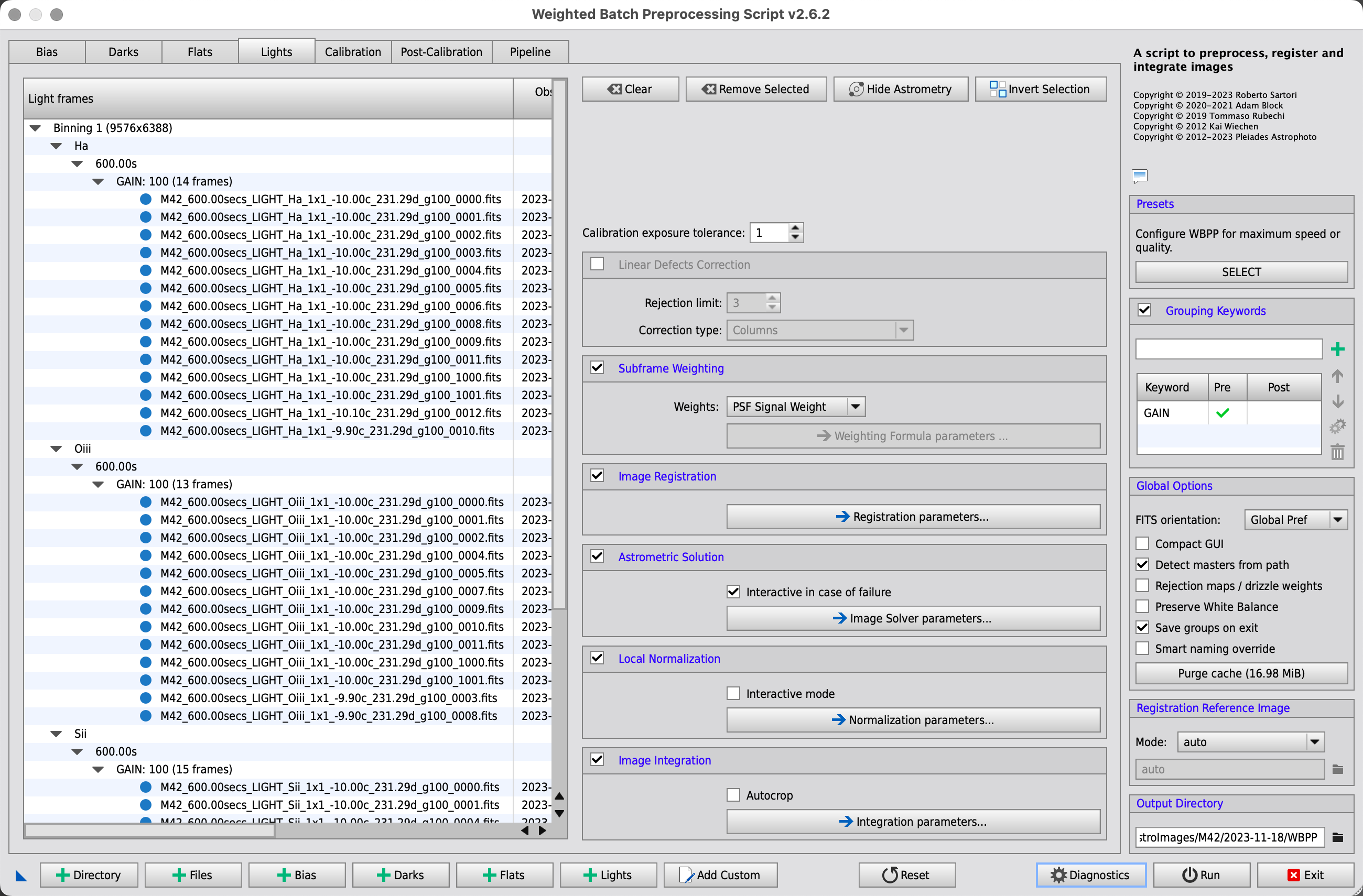Adjust the Calibration exposure tolerance stepper
This screenshot has width=1363, height=896.
pos(795,232)
